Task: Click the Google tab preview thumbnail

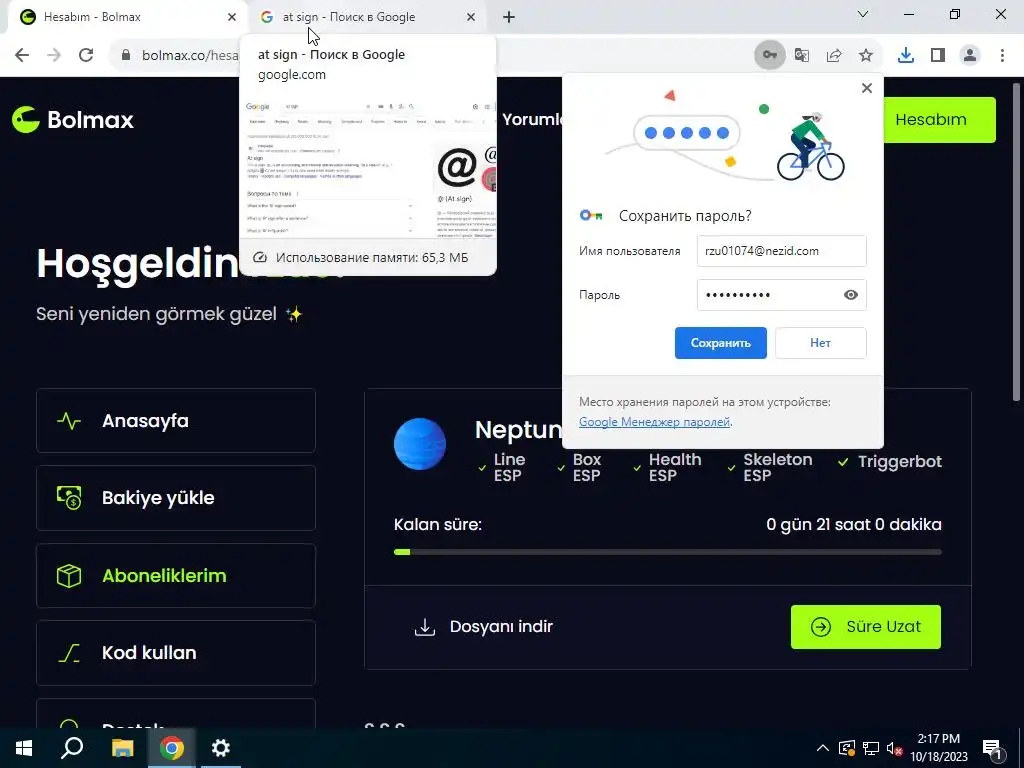Action: (368, 167)
